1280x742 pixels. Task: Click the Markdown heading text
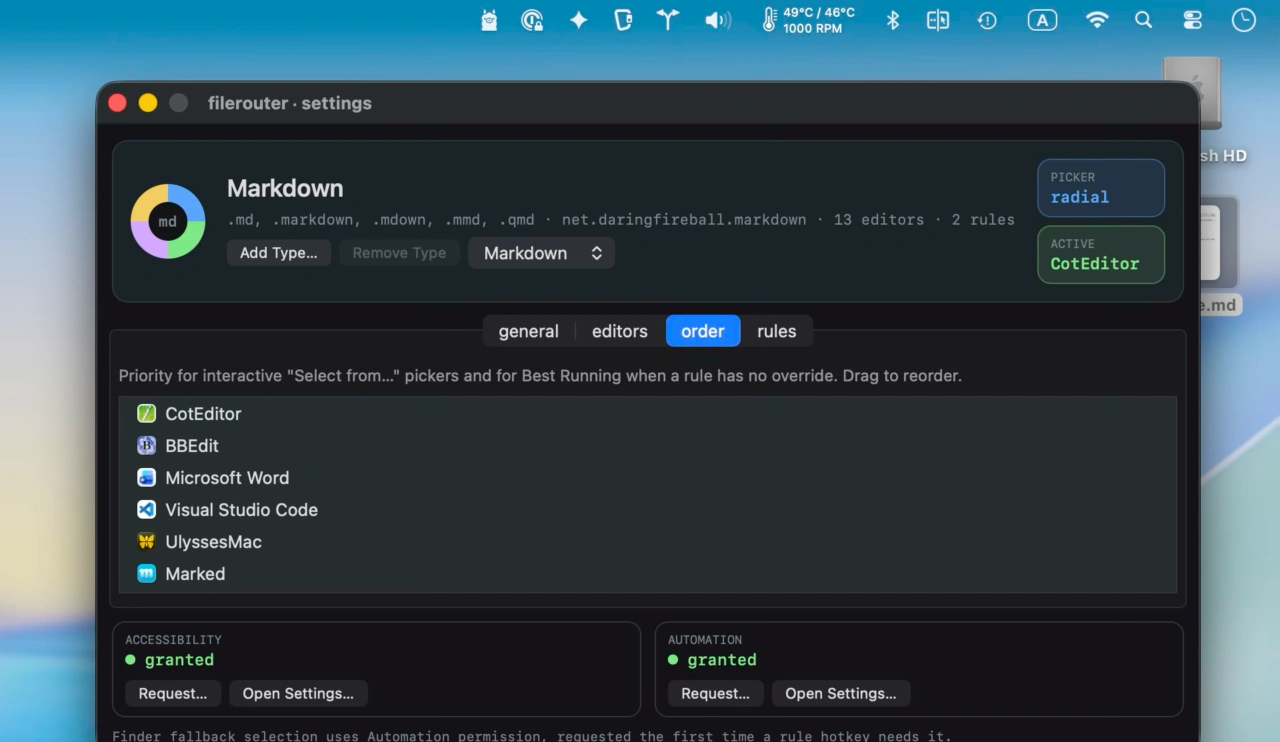coord(285,188)
